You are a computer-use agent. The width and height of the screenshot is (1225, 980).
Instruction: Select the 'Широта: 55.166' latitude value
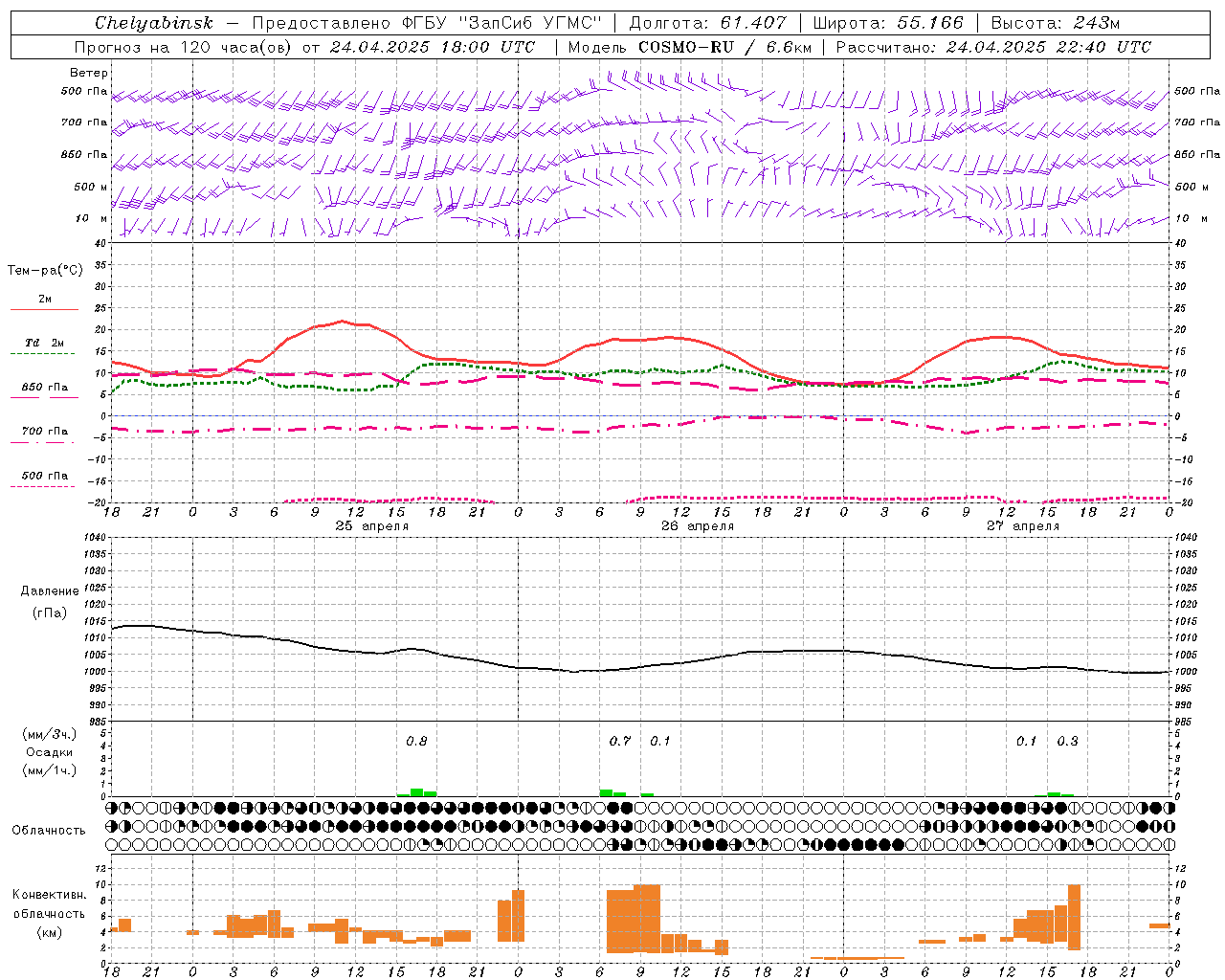point(889,23)
